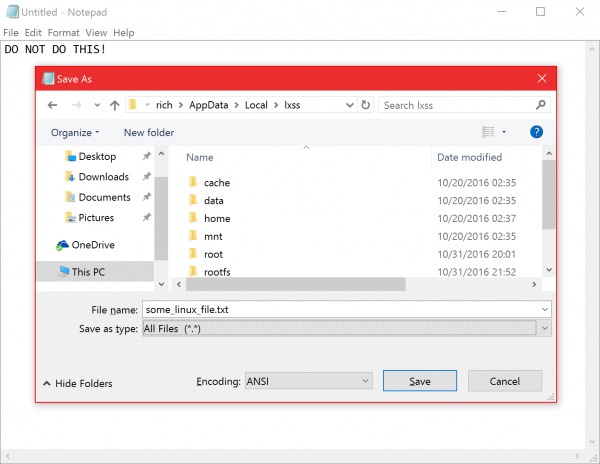Image resolution: width=600 pixels, height=464 pixels.
Task: Click the New folder button
Action: (x=149, y=132)
